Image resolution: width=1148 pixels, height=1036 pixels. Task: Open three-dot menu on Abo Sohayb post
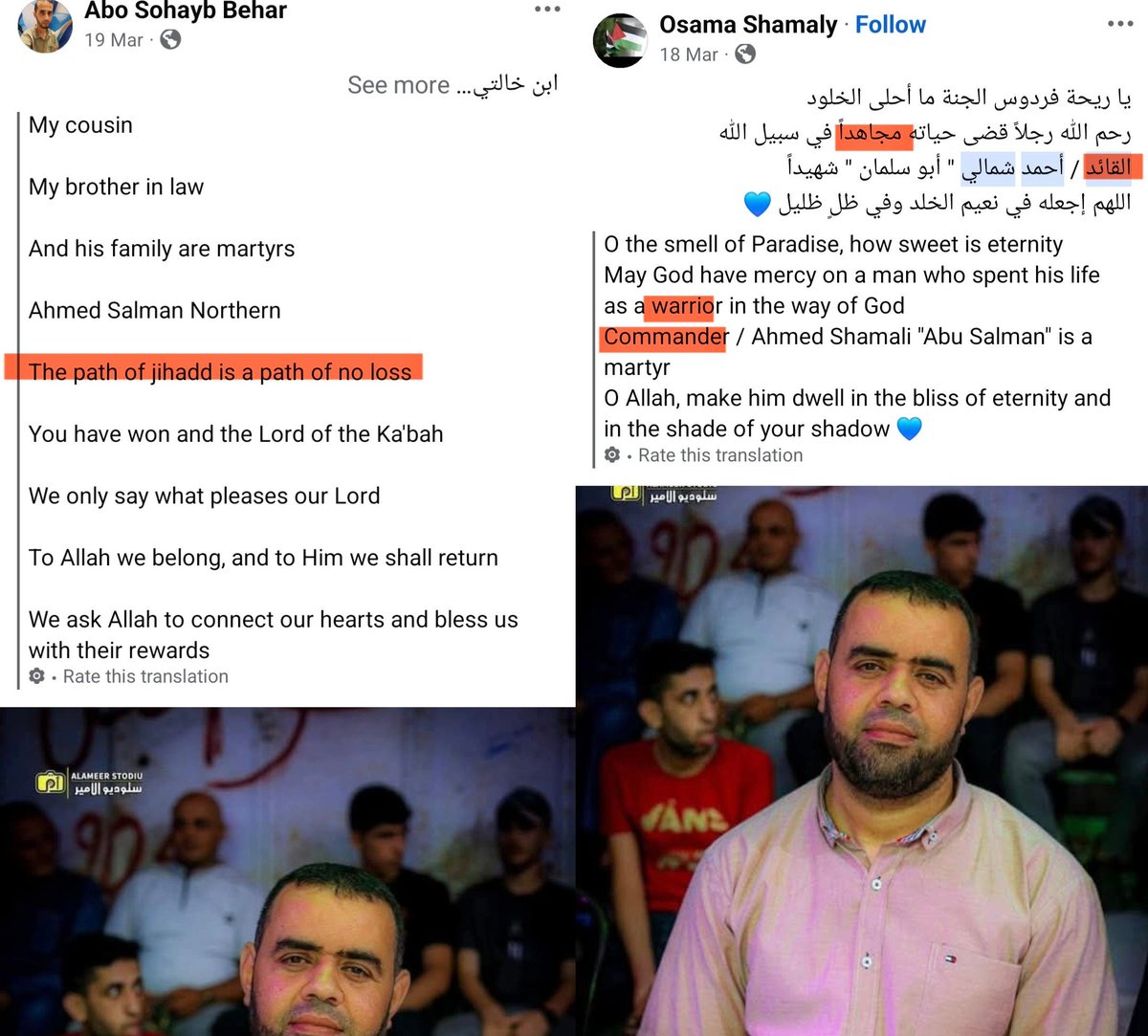[547, 10]
